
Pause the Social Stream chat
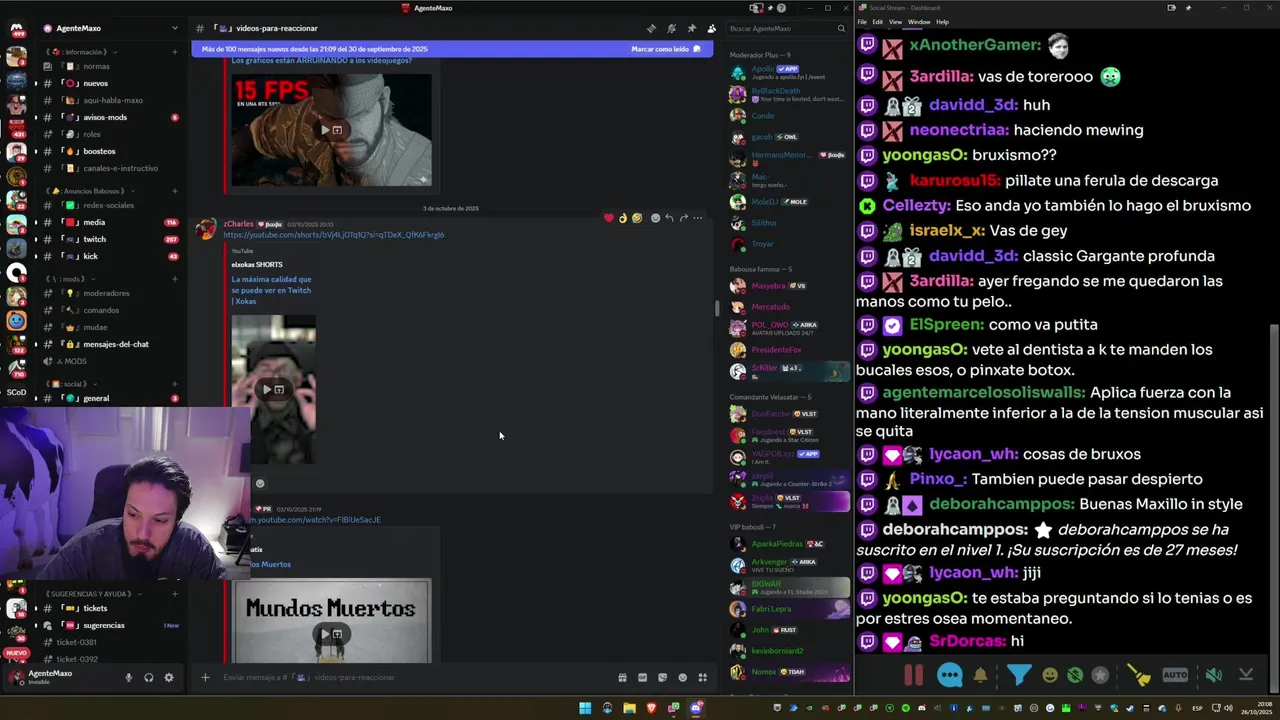coord(914,675)
